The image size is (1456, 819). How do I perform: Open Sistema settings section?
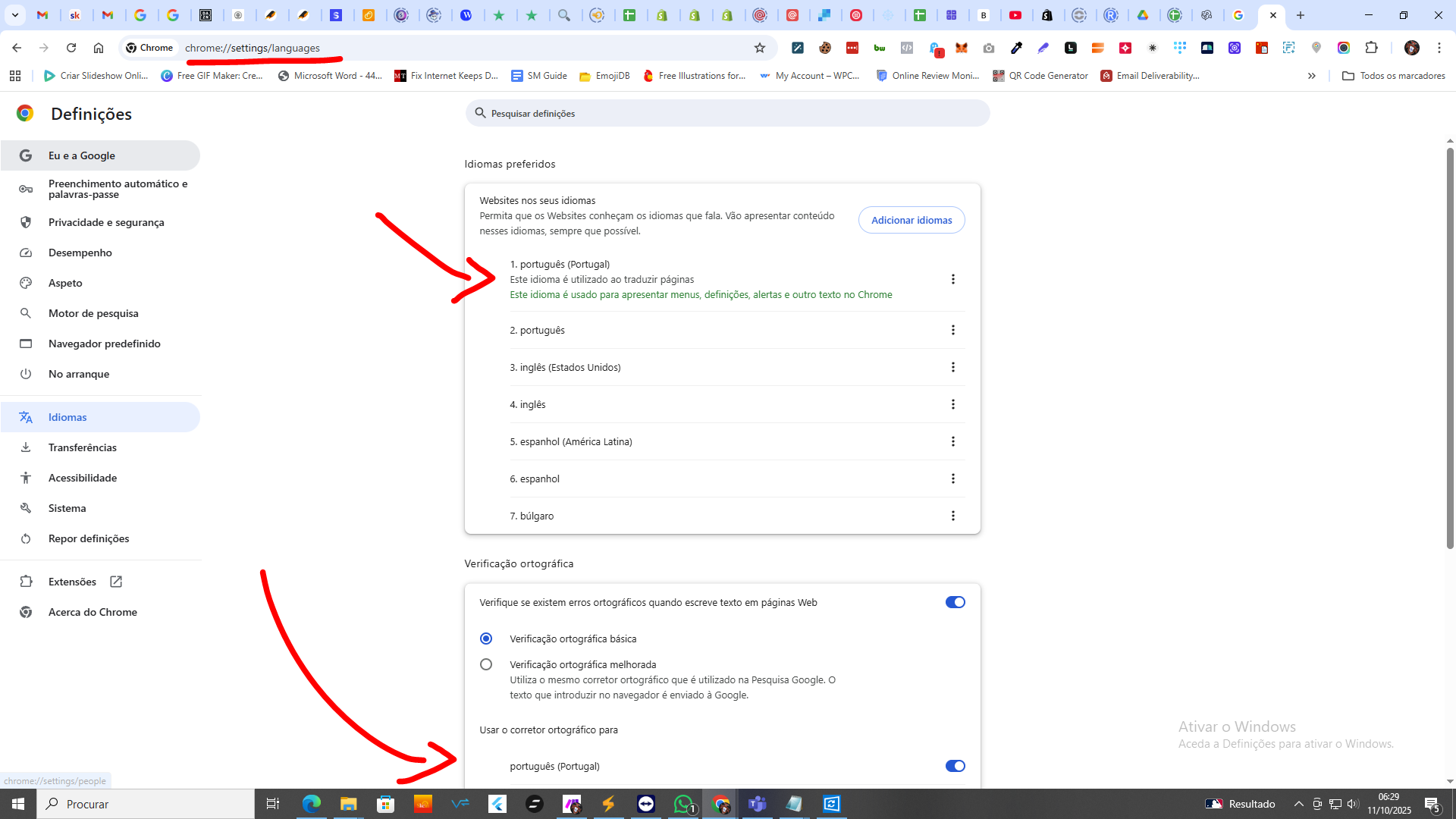pyautogui.click(x=100, y=508)
